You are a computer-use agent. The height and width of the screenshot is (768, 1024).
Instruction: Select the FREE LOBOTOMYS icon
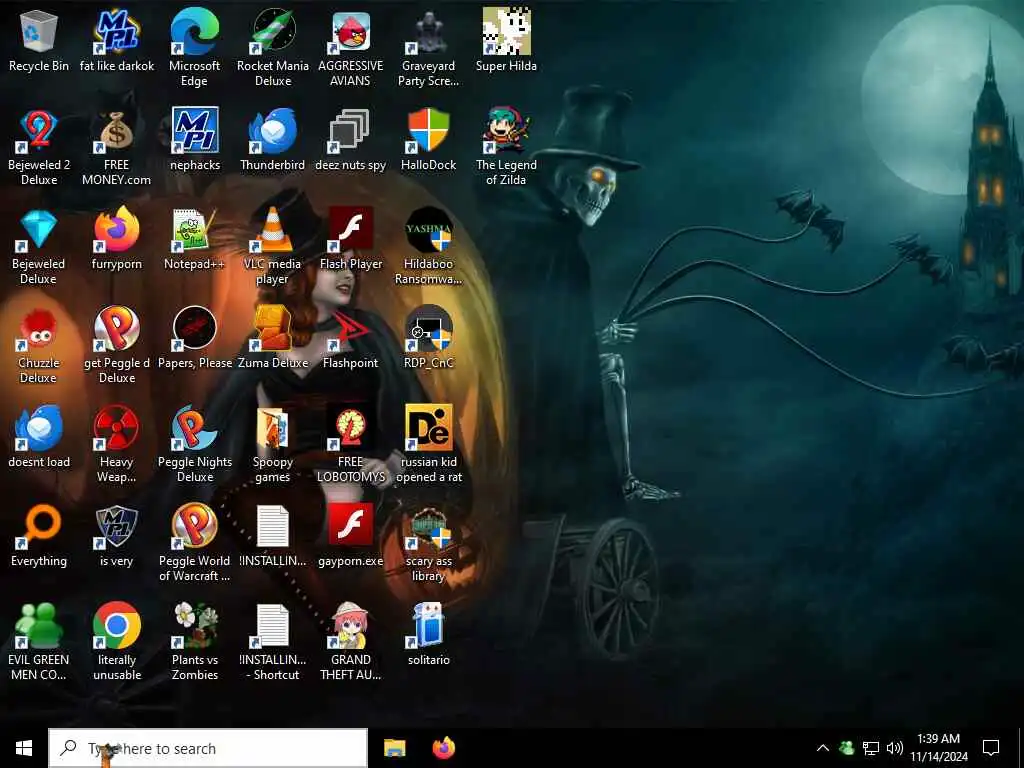(x=351, y=428)
